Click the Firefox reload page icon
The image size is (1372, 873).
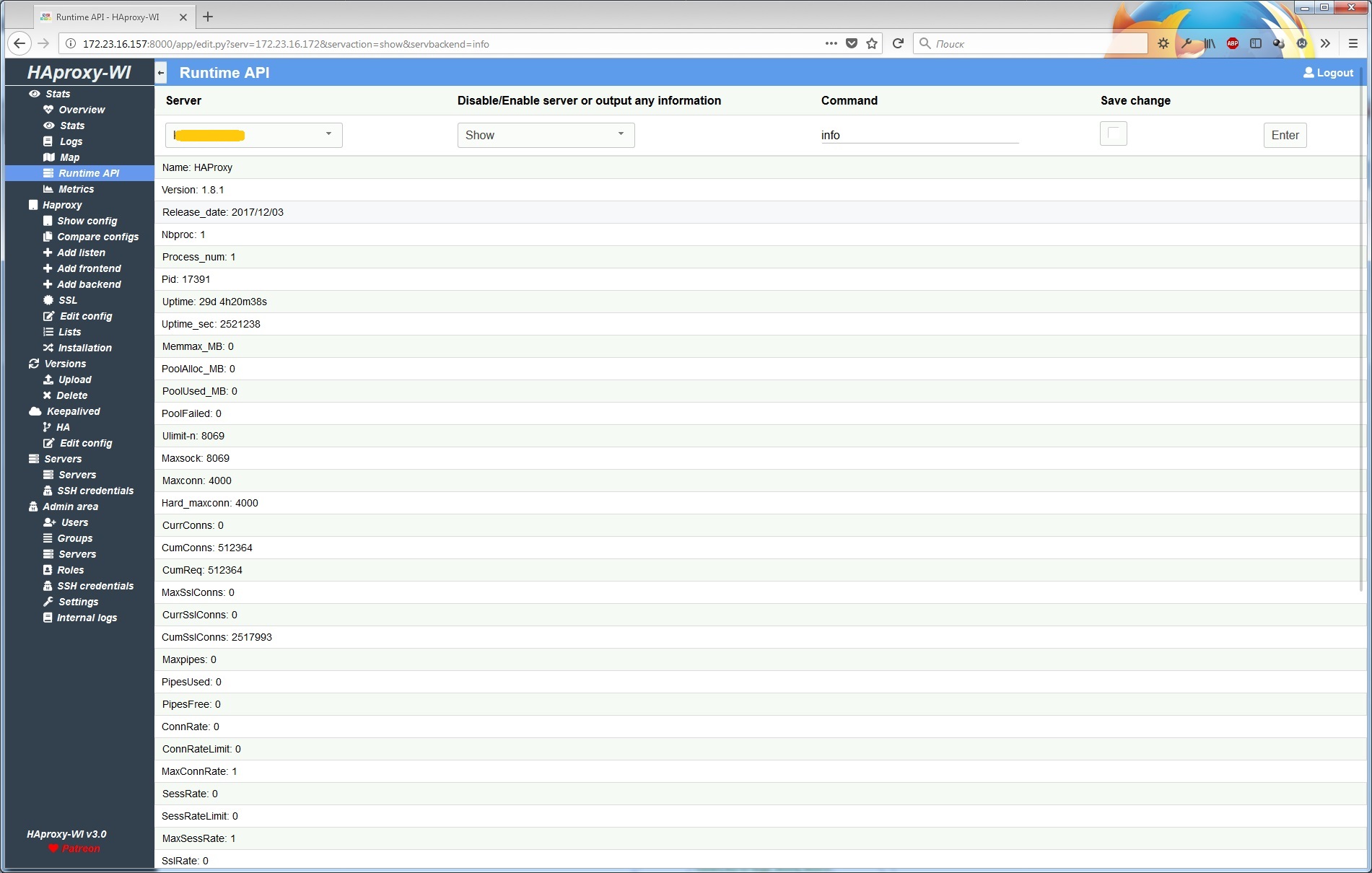898,43
